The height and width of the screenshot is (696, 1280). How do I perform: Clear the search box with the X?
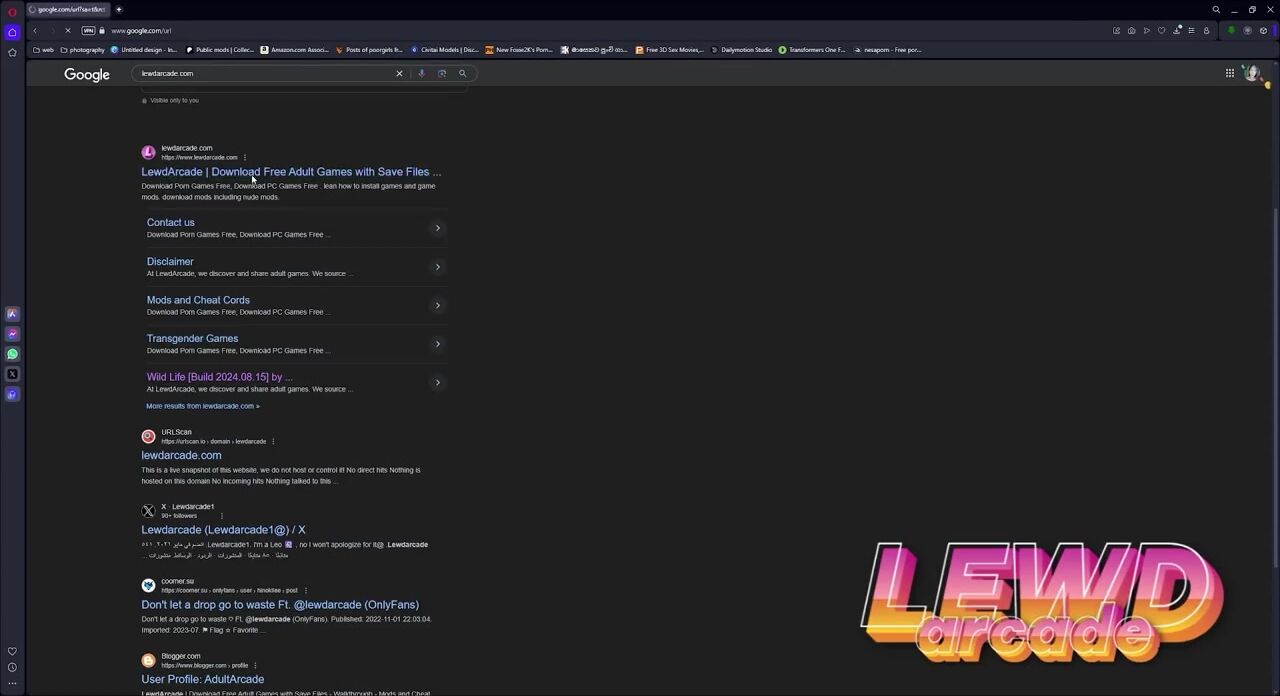(x=399, y=73)
